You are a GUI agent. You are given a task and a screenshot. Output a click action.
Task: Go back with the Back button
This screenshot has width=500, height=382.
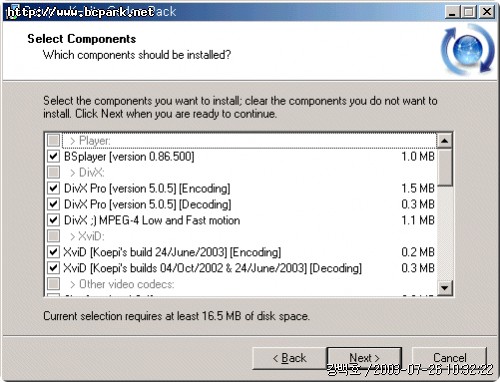pos(289,358)
